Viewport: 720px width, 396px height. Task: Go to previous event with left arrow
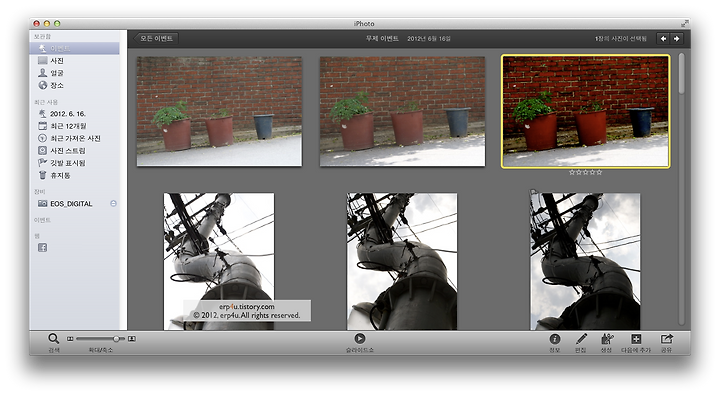coord(663,39)
